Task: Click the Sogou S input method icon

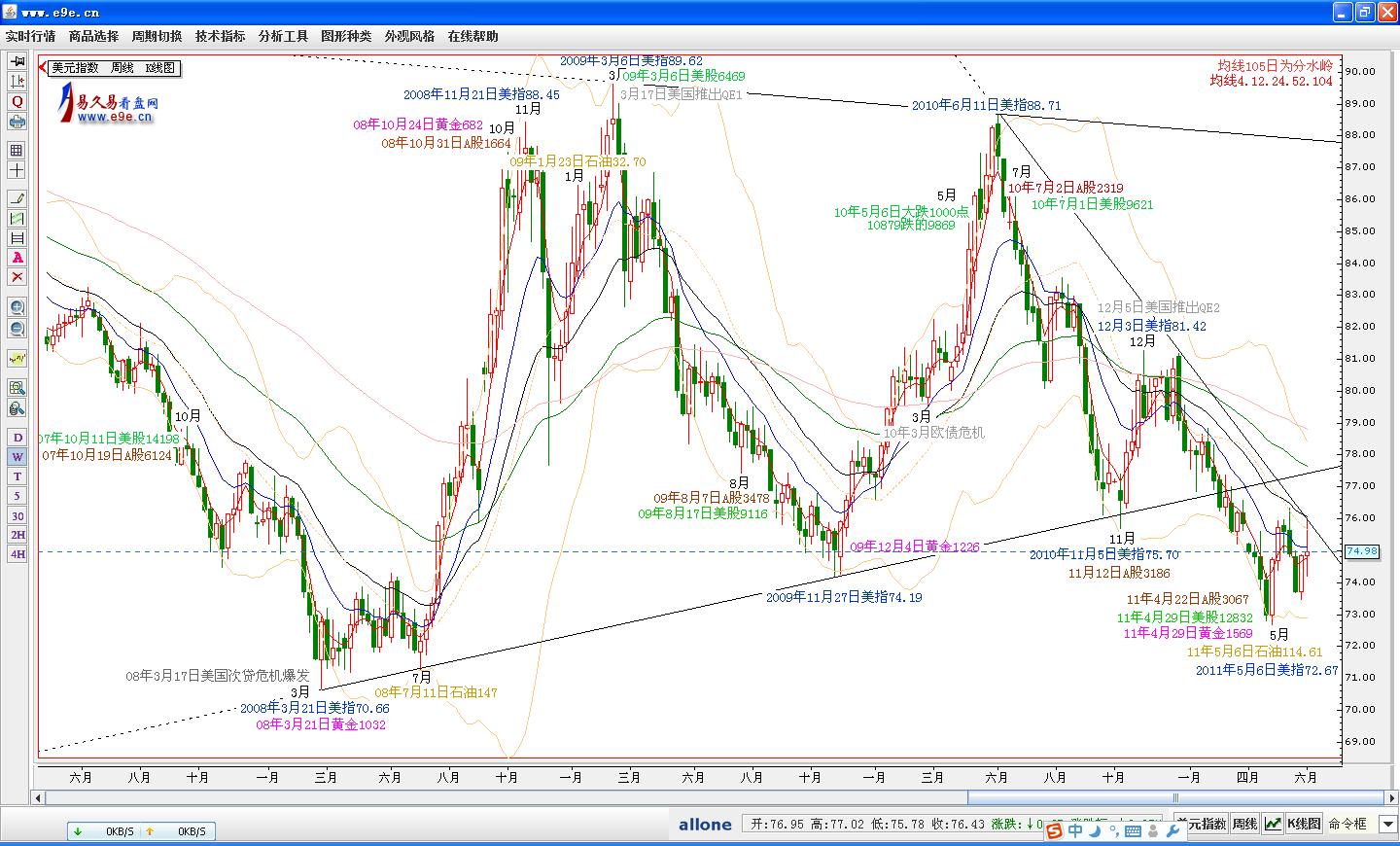Action: tap(1054, 830)
